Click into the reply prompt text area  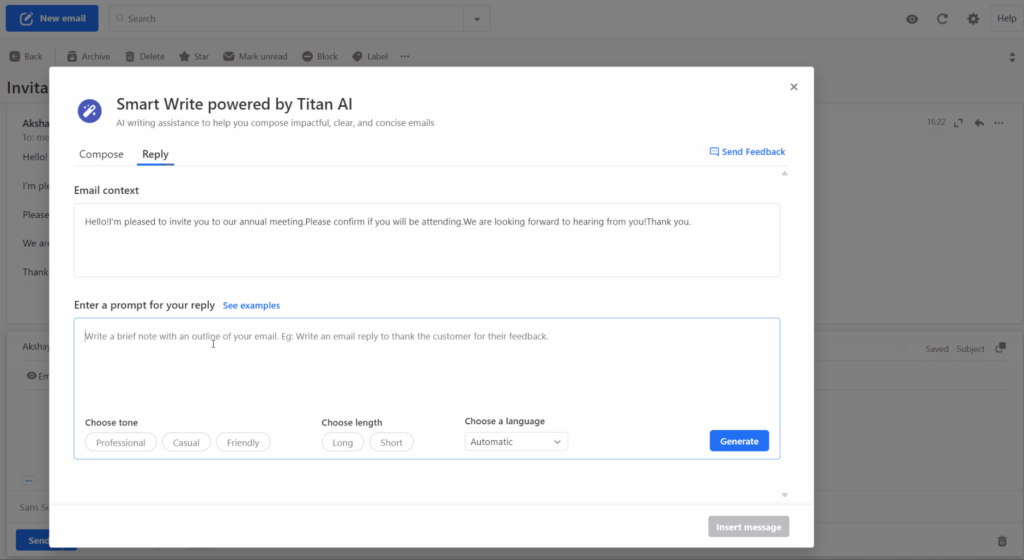(x=426, y=366)
